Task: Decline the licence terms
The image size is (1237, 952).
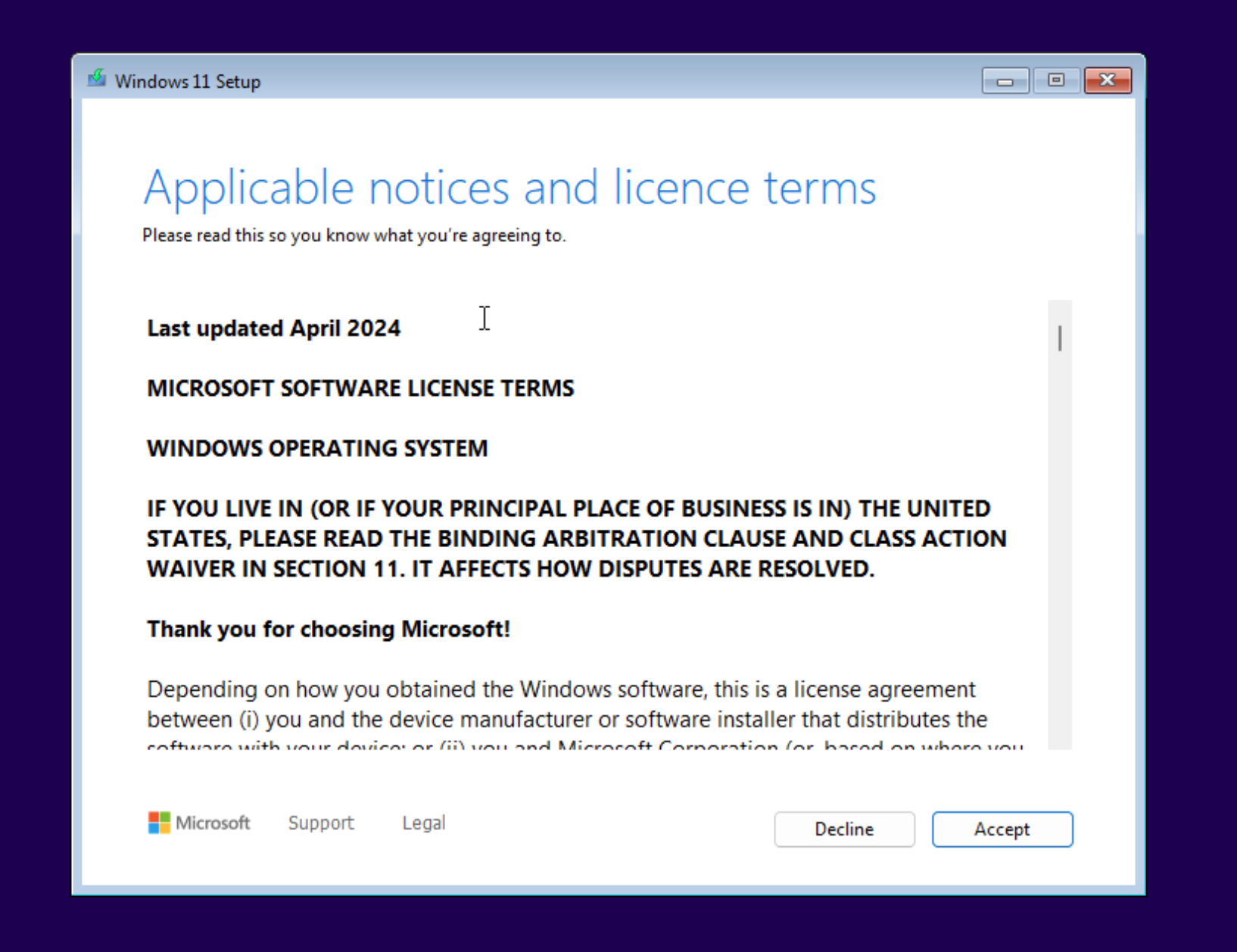Action: tap(844, 829)
